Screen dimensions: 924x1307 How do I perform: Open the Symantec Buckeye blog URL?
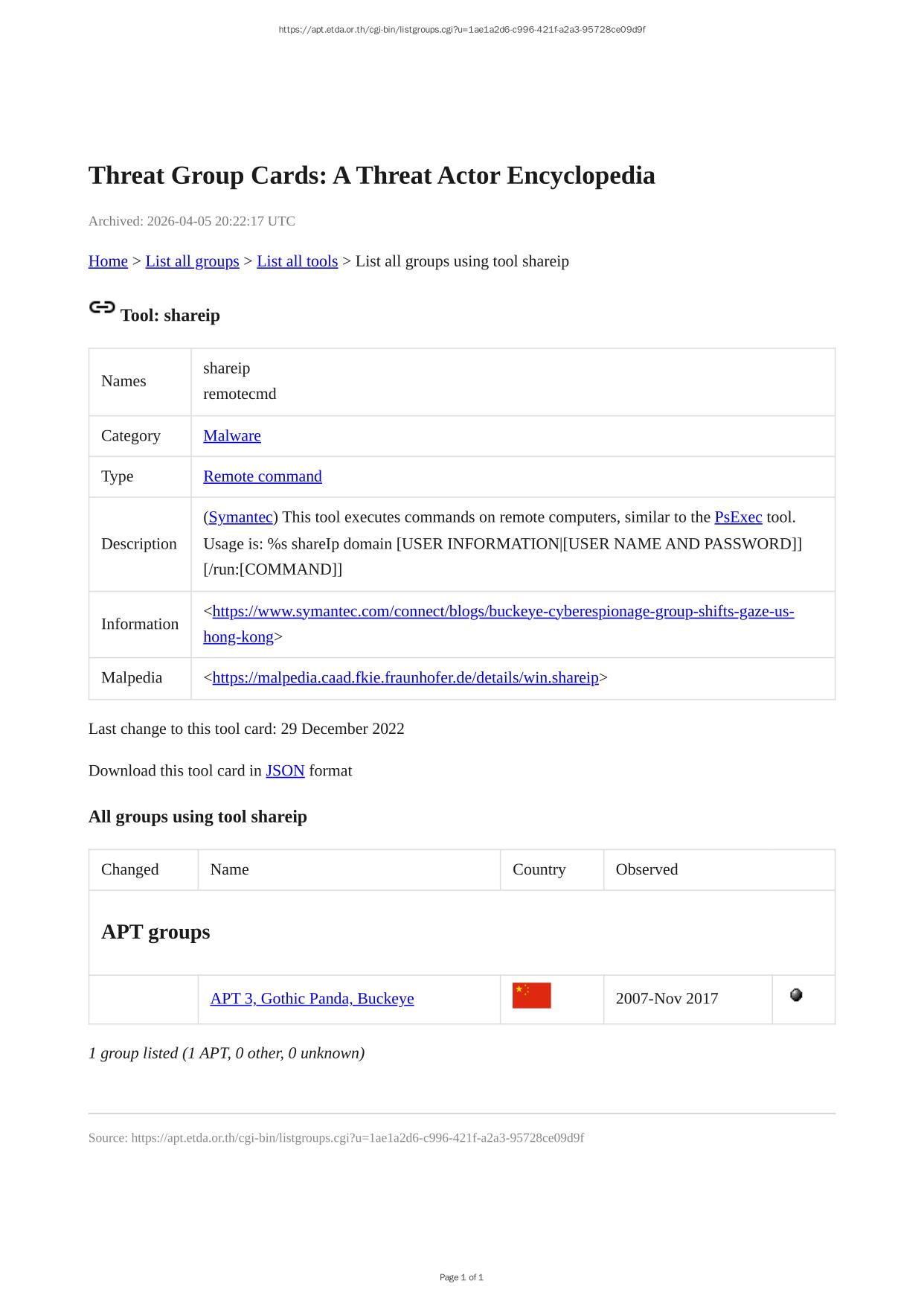[503, 612]
